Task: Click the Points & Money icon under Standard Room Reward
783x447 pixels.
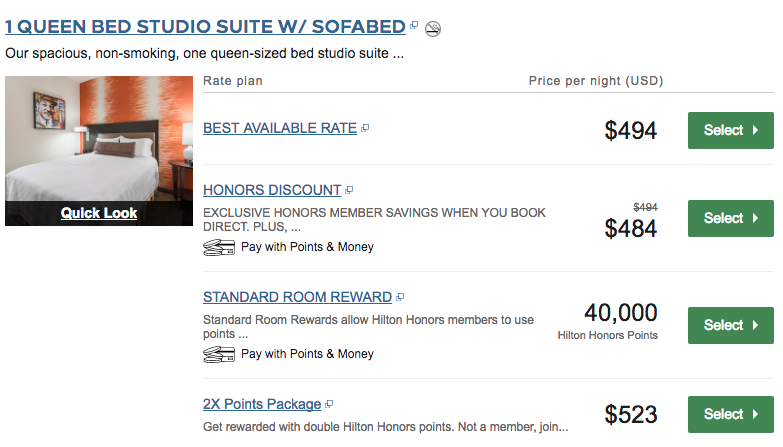Action: (x=218, y=354)
